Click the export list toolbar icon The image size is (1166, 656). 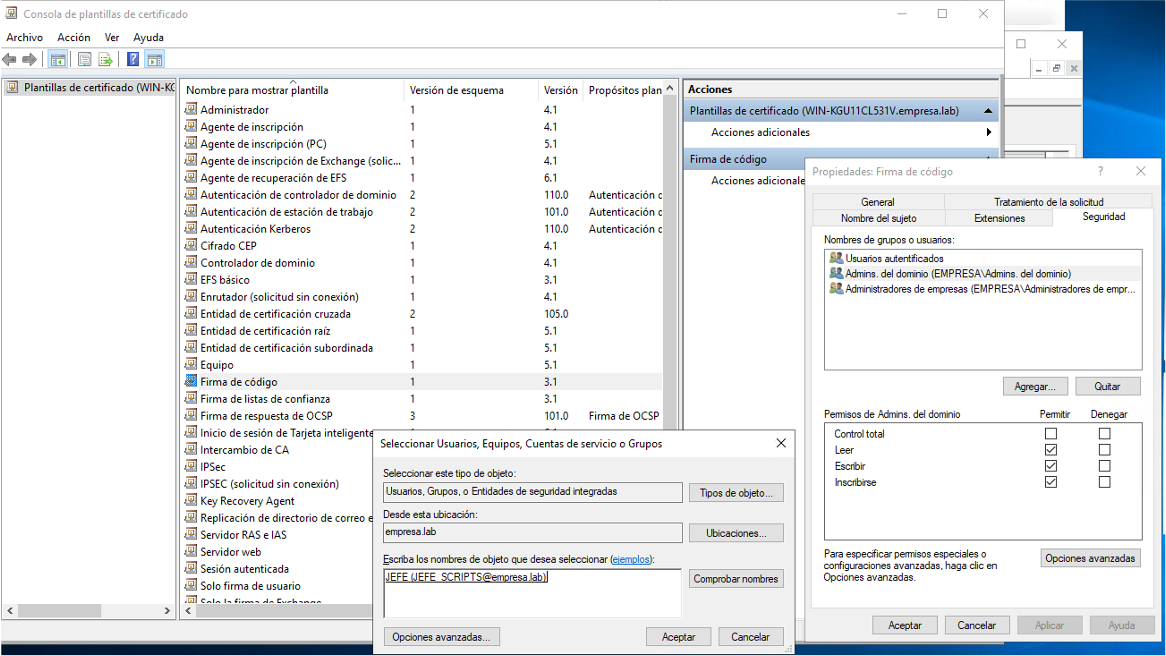(x=105, y=60)
